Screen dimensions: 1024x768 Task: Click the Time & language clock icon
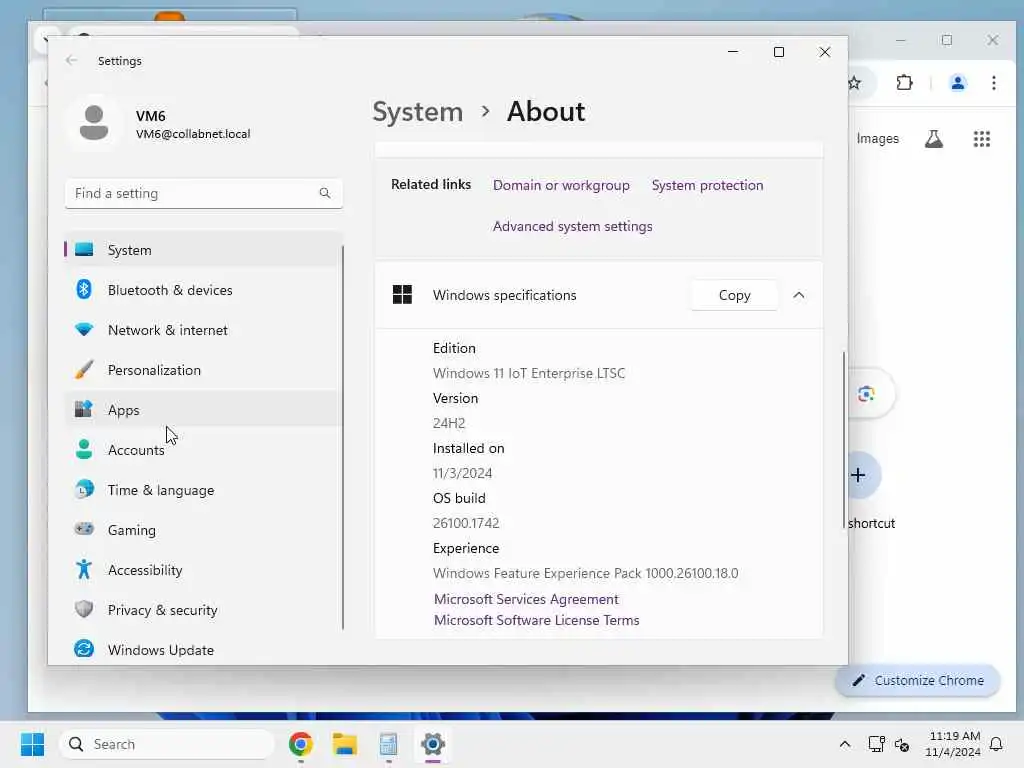[84, 489]
